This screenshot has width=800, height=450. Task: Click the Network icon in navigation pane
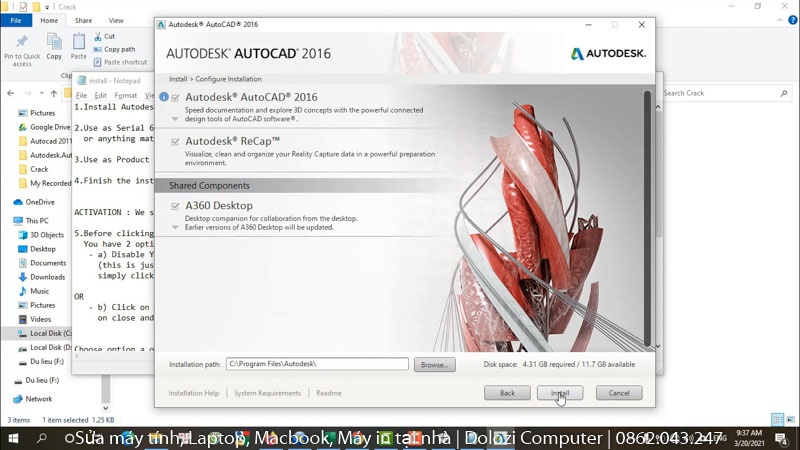pyautogui.click(x=19, y=398)
